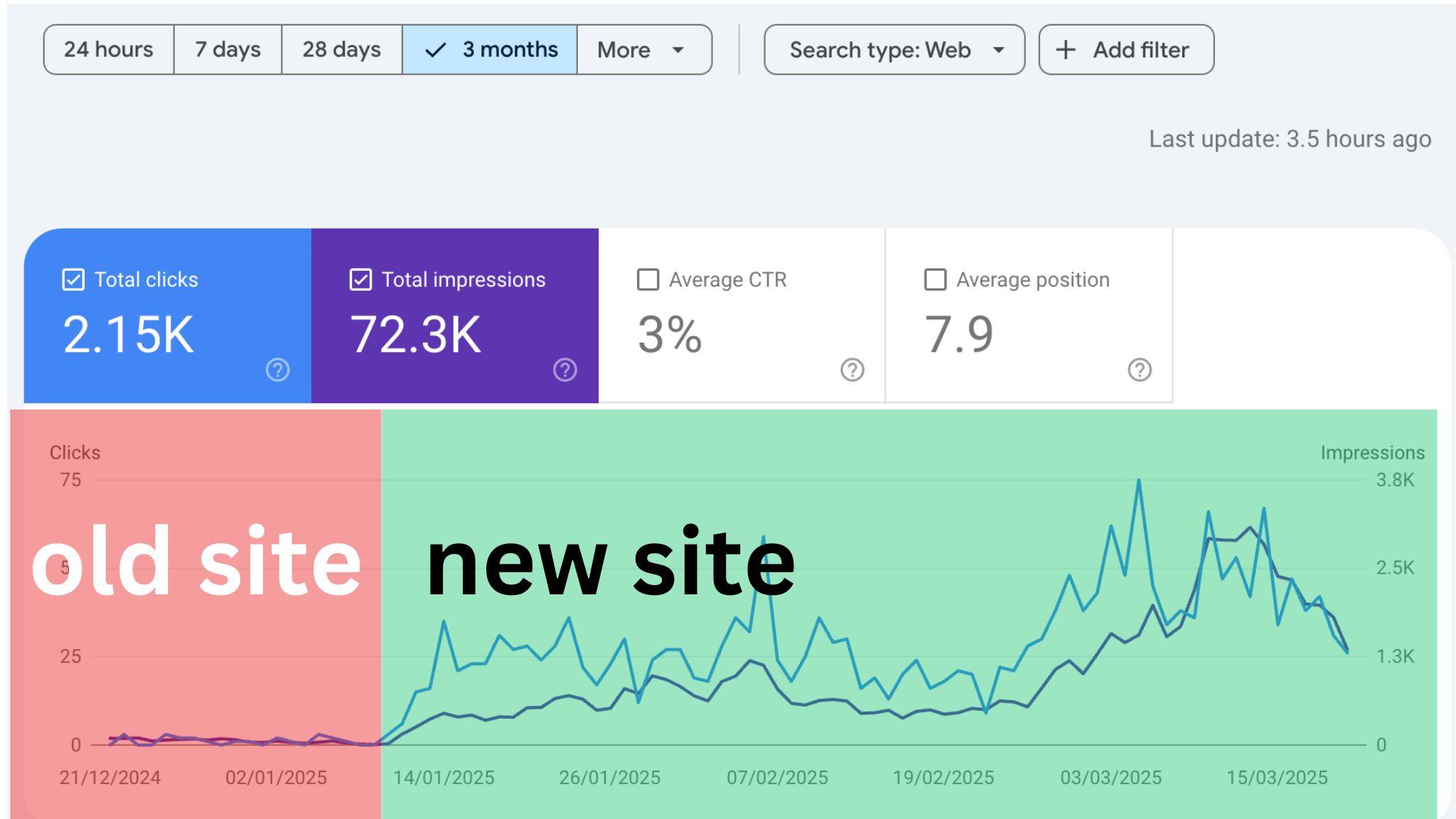Open the Search type dropdown
The width and height of the screenshot is (1456, 819).
(x=893, y=49)
